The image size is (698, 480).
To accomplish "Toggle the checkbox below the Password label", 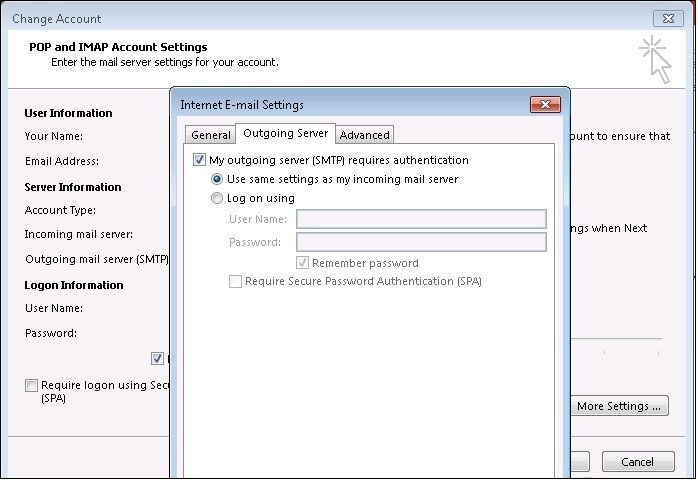I will (x=158, y=358).
